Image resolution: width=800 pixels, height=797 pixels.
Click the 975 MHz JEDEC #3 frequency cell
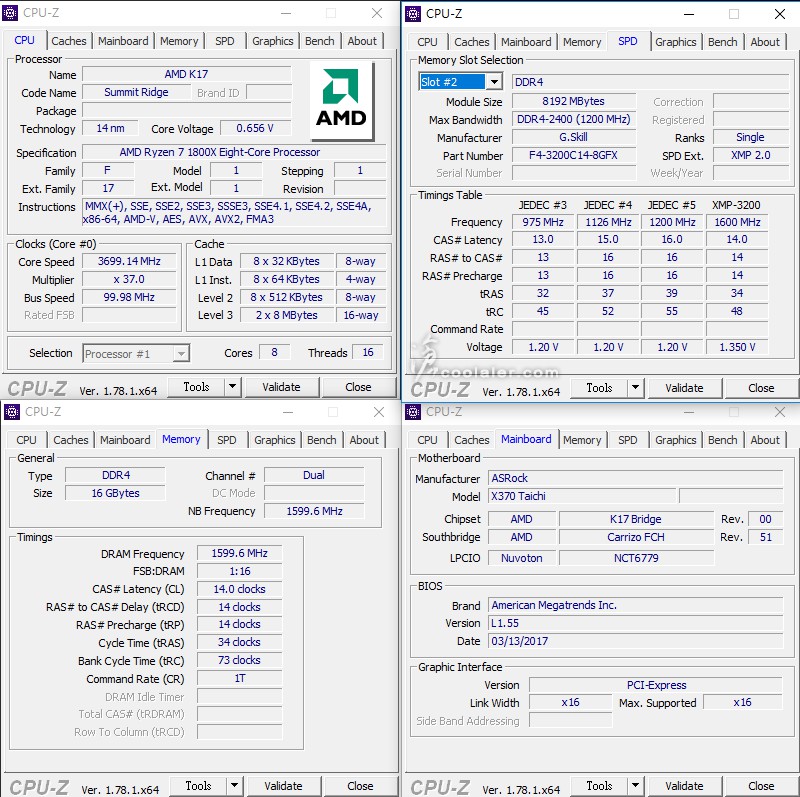[543, 222]
